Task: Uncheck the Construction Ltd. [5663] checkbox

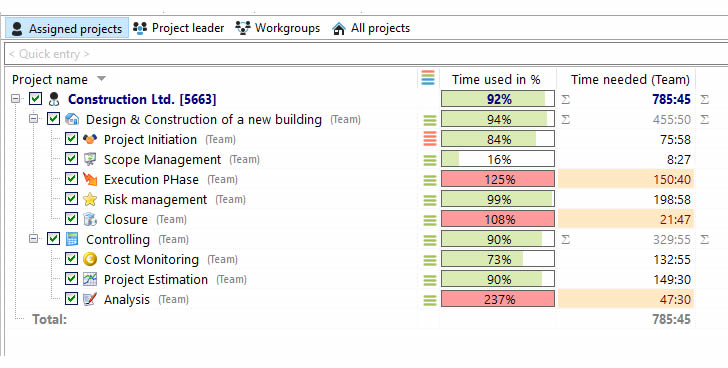Action: [x=35, y=98]
